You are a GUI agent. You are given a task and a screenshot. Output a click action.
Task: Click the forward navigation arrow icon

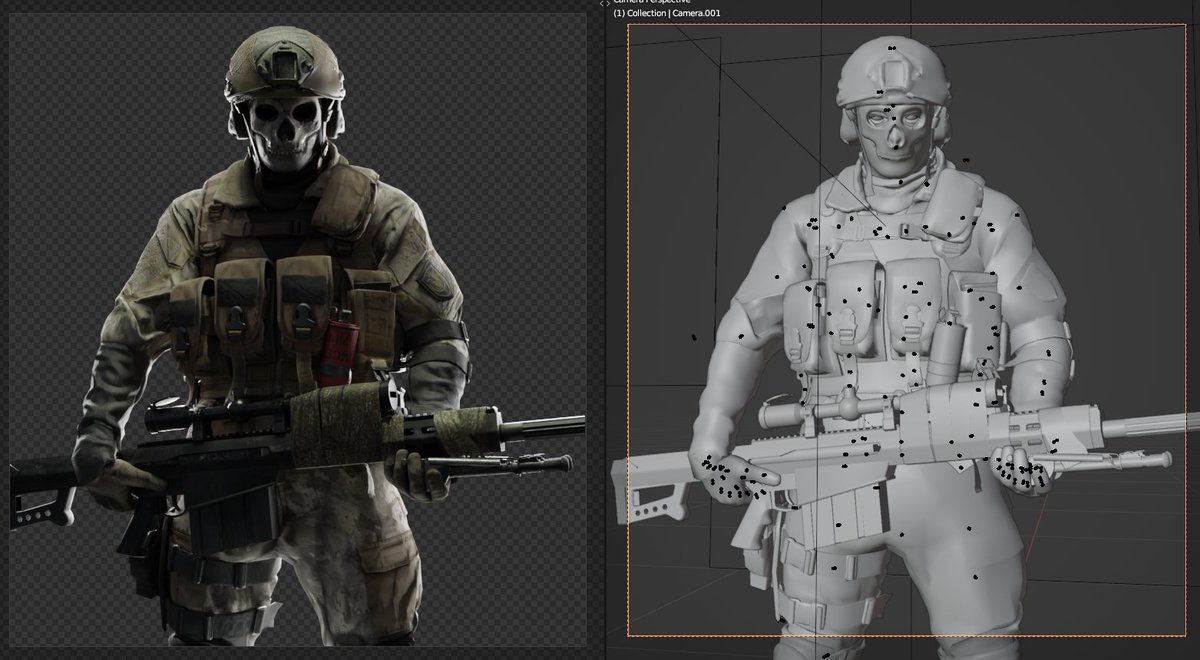click(x=610, y=3)
